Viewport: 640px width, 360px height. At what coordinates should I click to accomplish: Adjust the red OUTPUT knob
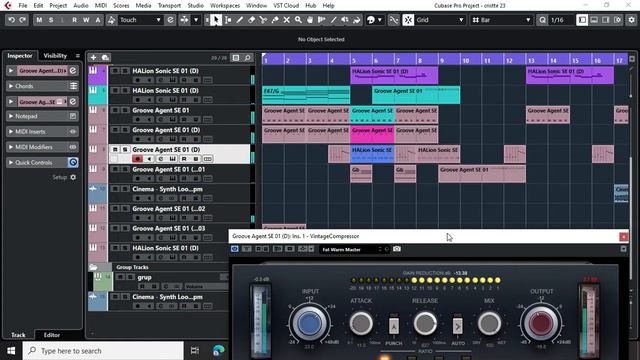point(541,323)
